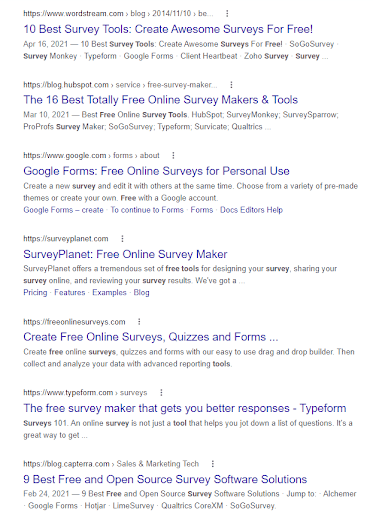Open more options for the blog.capterra.com result
The width and height of the screenshot is (373, 512).
[213, 464]
